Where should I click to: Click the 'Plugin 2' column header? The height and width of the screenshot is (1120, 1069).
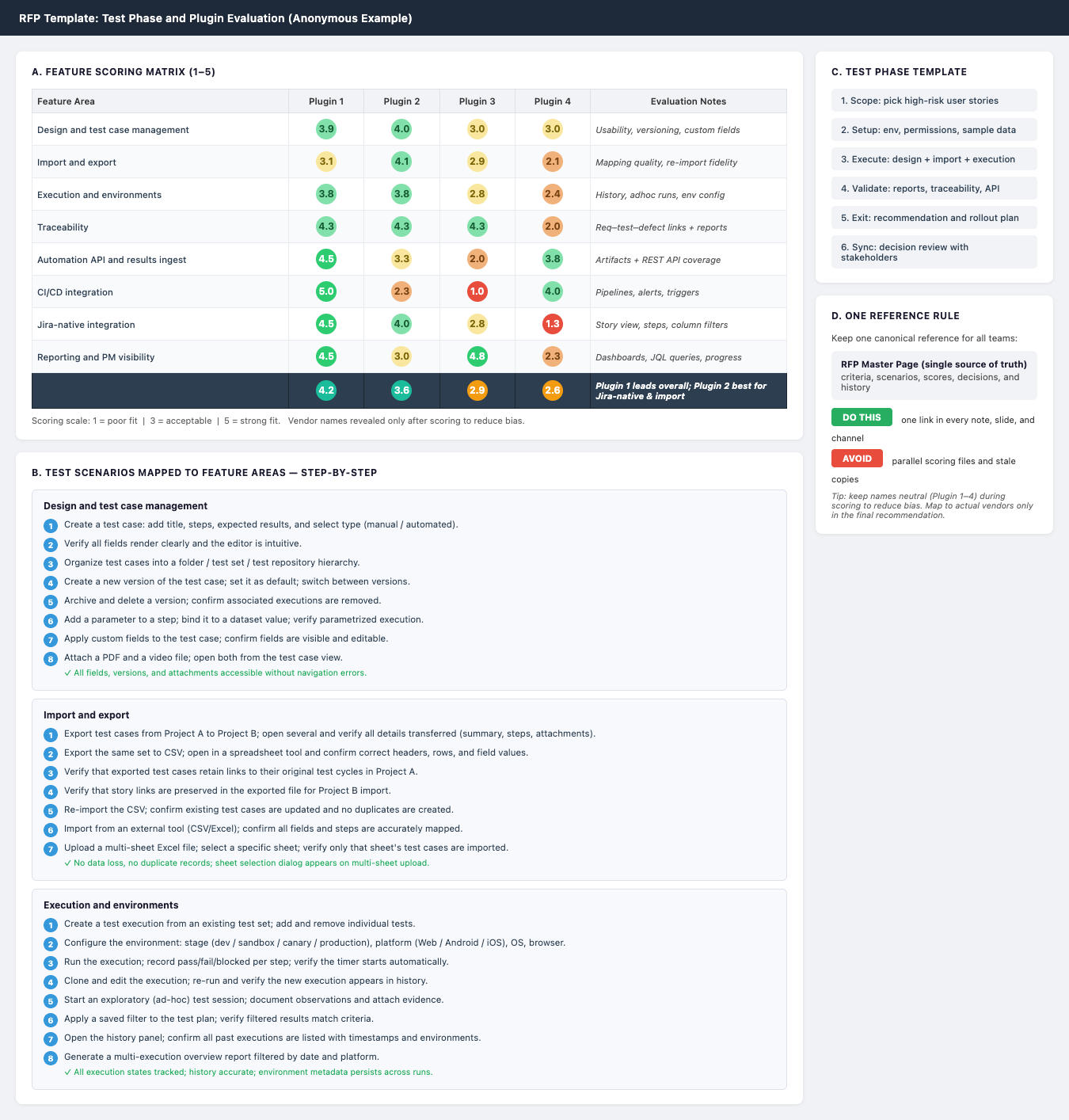[401, 101]
